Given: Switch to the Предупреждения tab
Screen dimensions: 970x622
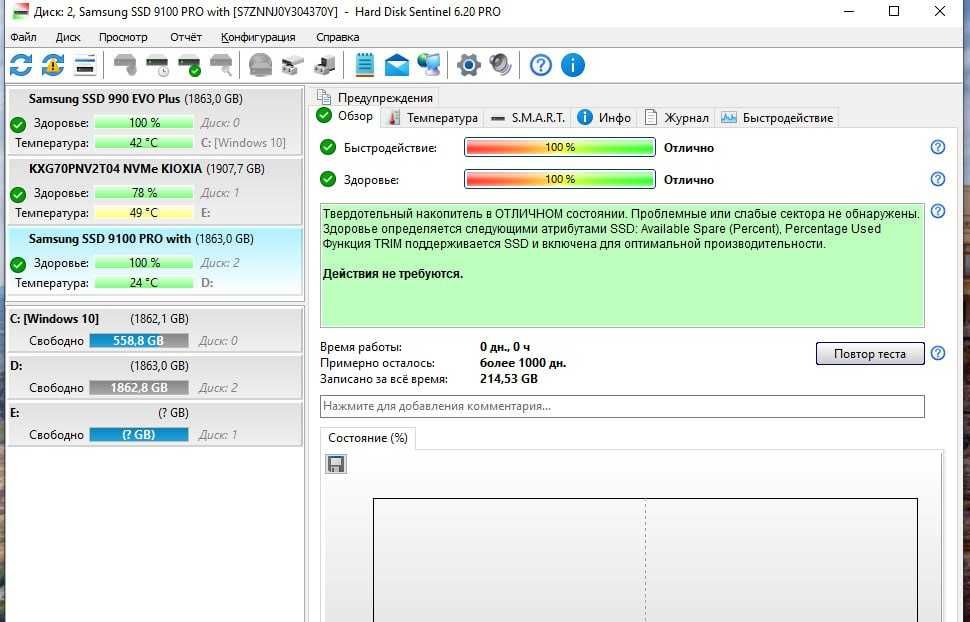Looking at the screenshot, I should click(374, 97).
